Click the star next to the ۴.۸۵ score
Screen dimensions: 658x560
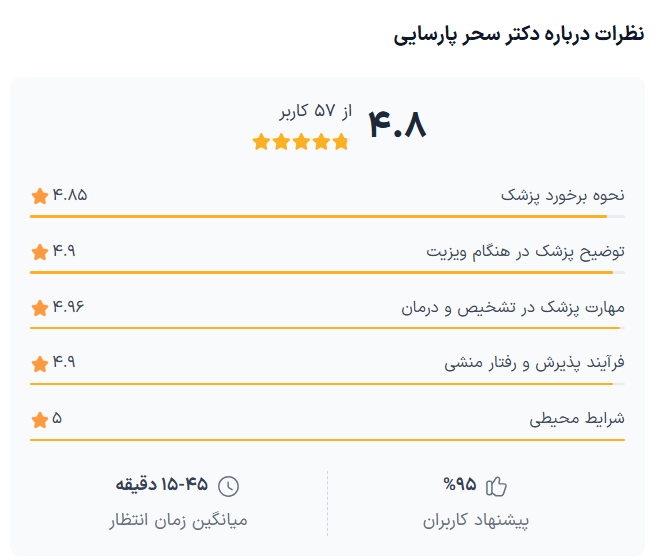[x=40, y=196]
